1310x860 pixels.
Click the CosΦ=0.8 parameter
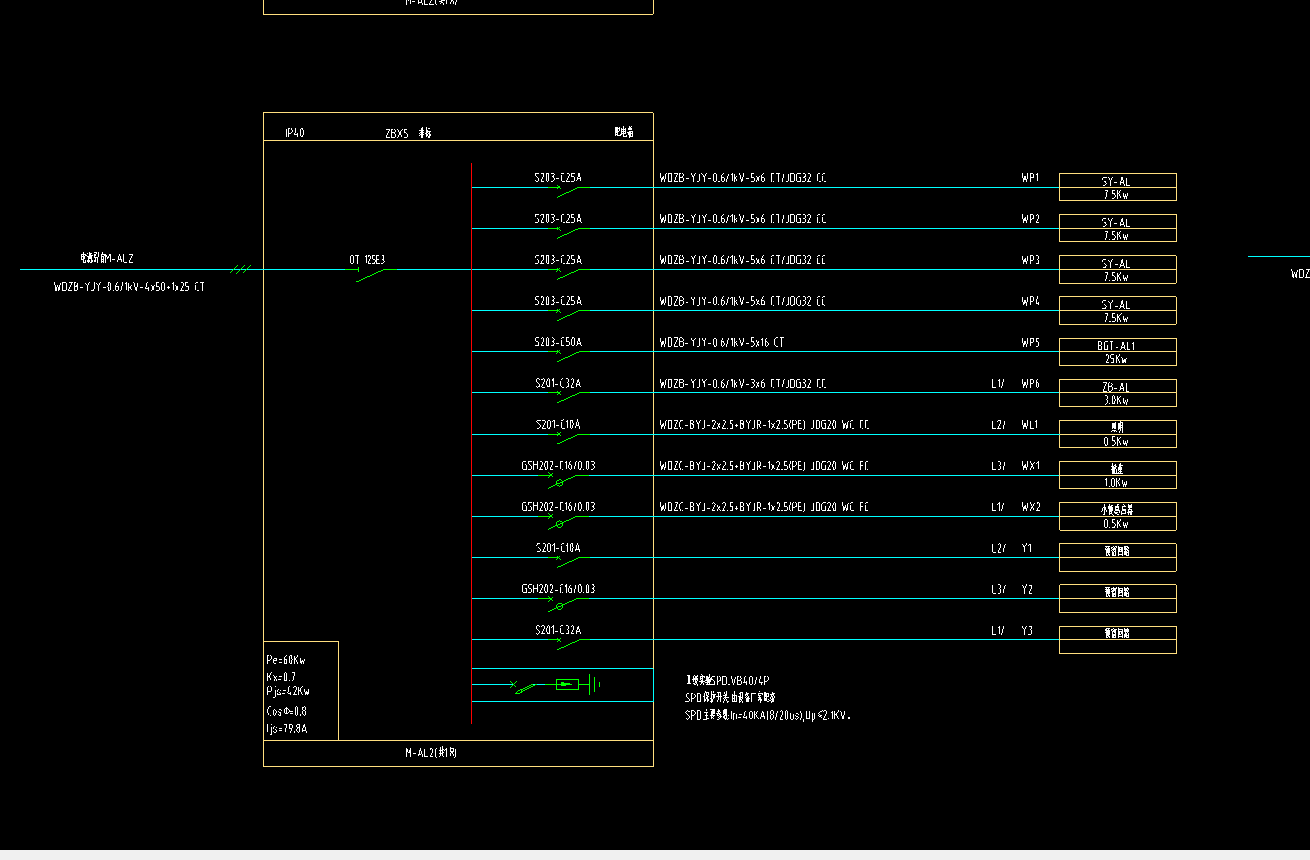pos(286,711)
